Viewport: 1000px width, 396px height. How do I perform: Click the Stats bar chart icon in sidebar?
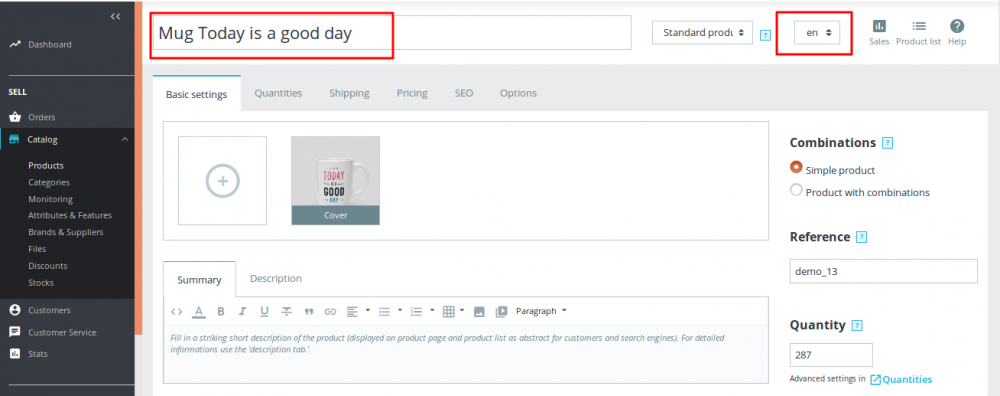point(15,354)
